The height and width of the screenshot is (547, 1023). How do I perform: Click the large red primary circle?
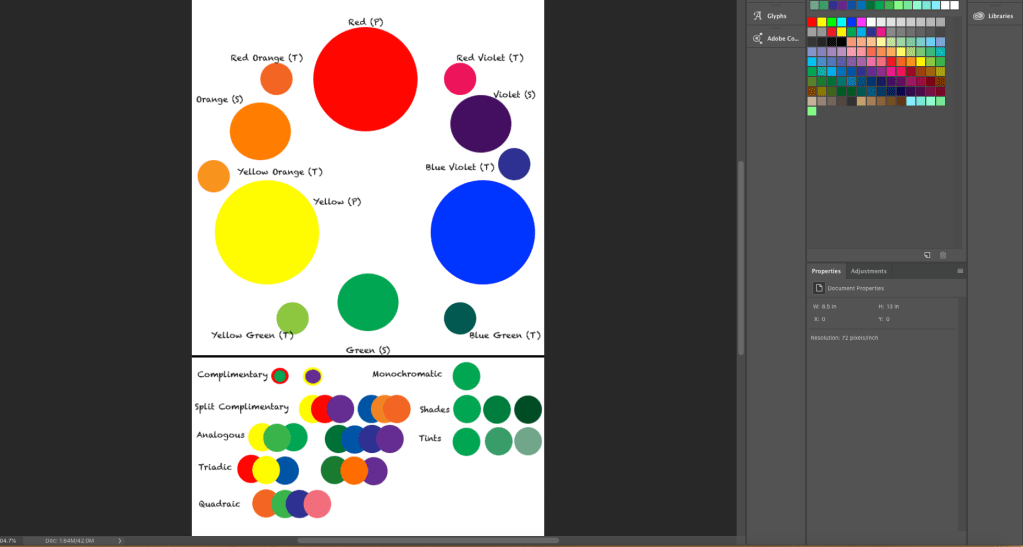[365, 79]
